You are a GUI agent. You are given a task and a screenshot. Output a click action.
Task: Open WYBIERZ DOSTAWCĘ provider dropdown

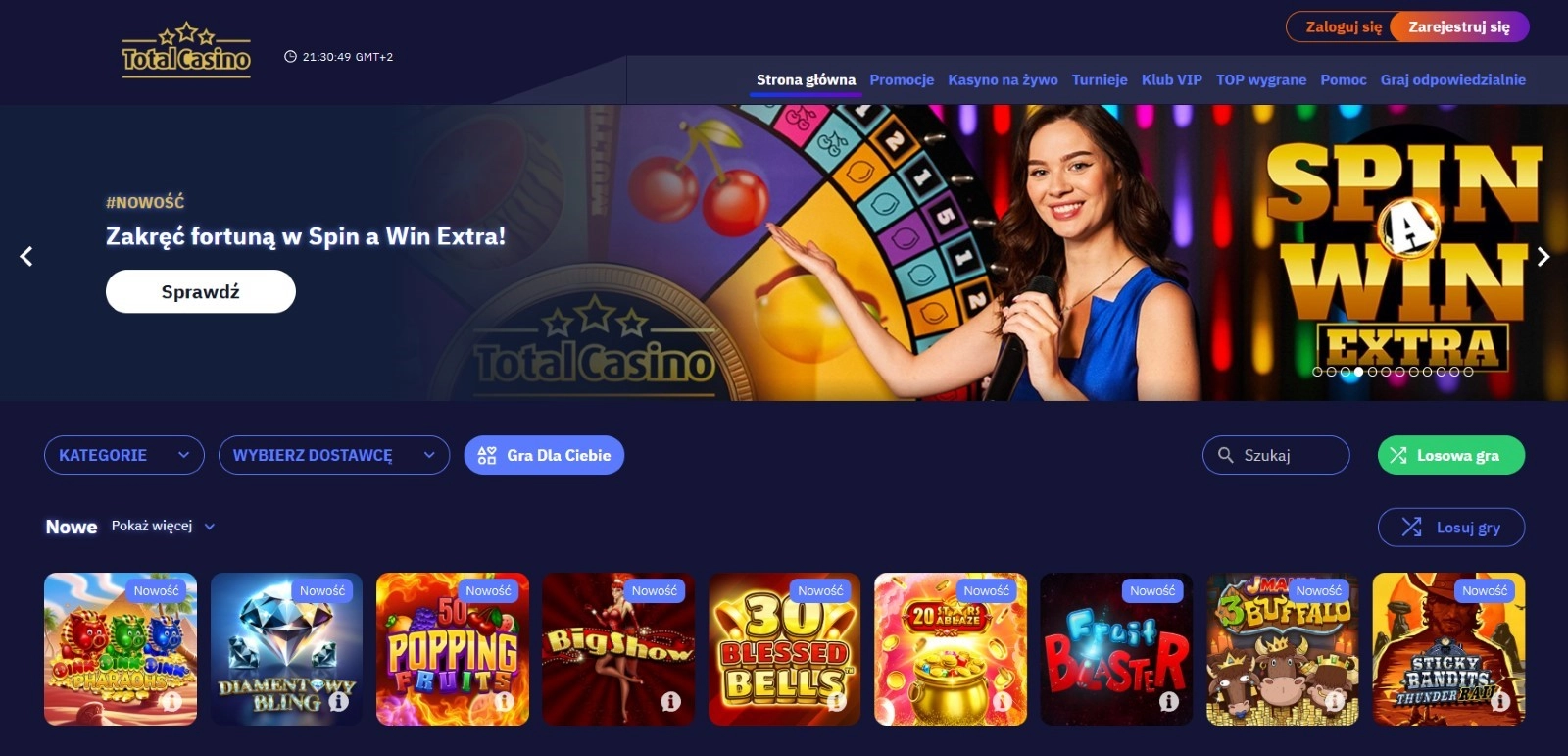334,455
